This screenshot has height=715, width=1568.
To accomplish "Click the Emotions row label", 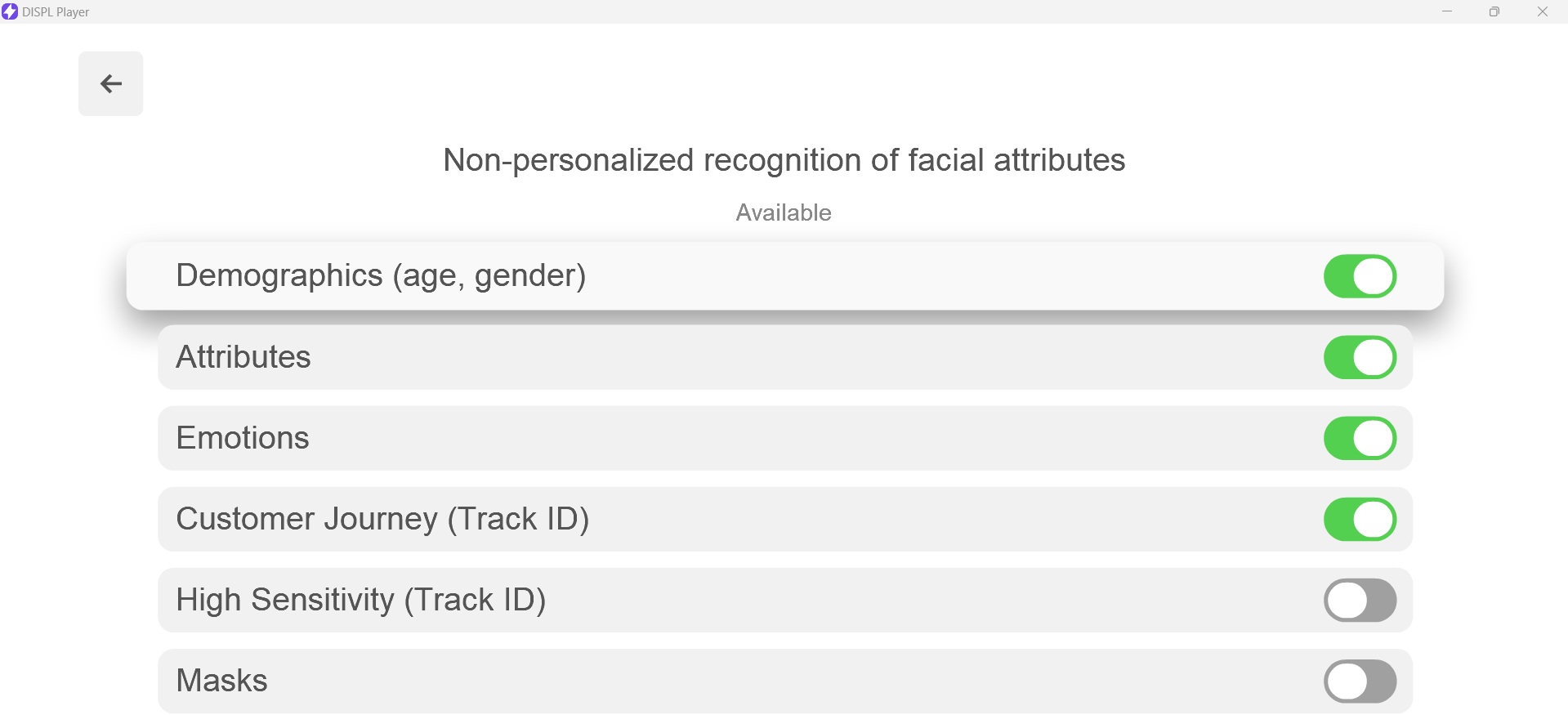I will (x=243, y=438).
